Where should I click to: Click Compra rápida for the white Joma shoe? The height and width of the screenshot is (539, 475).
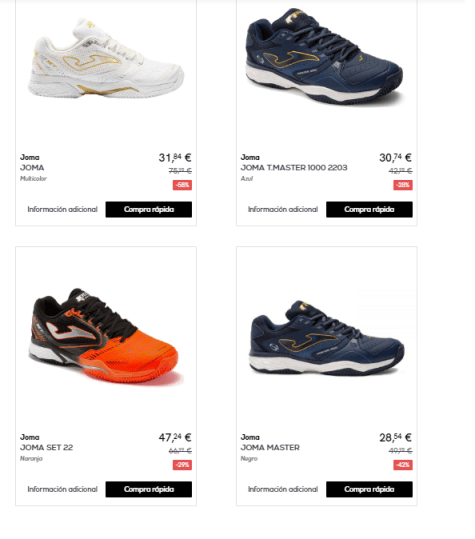(x=149, y=209)
